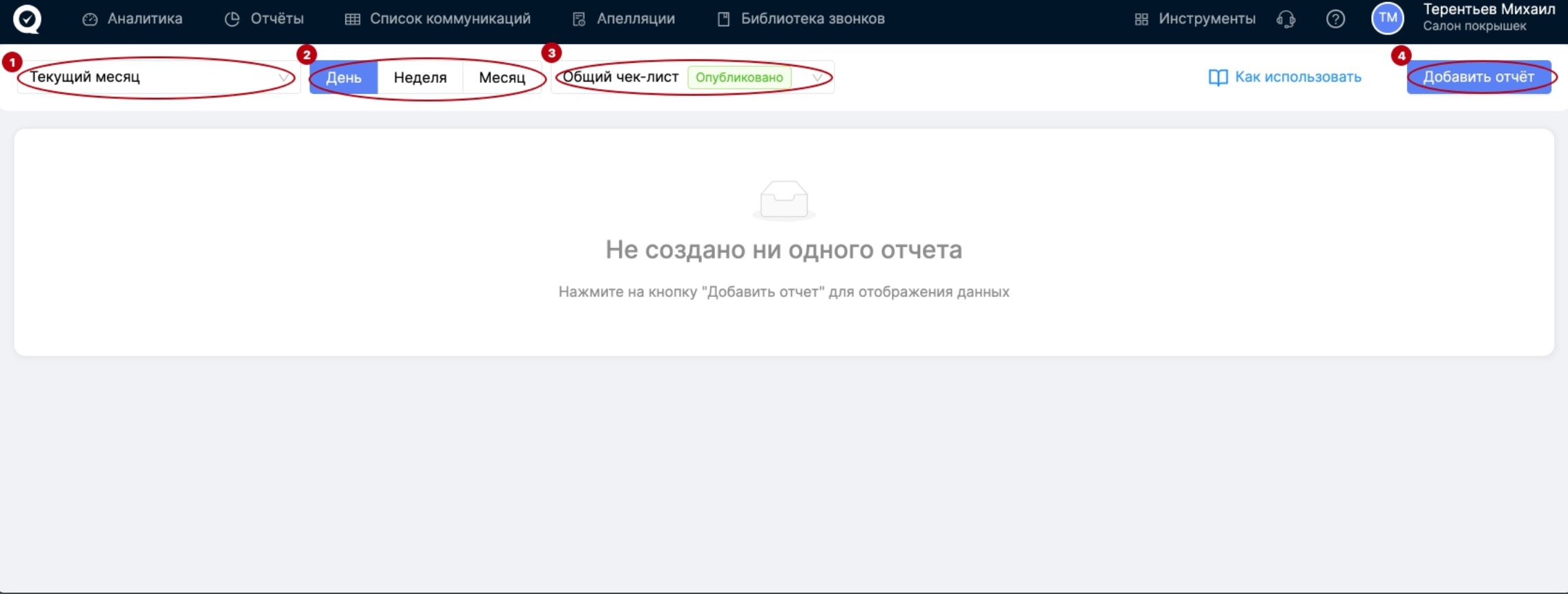Click the Апелляции document icon

579,19
